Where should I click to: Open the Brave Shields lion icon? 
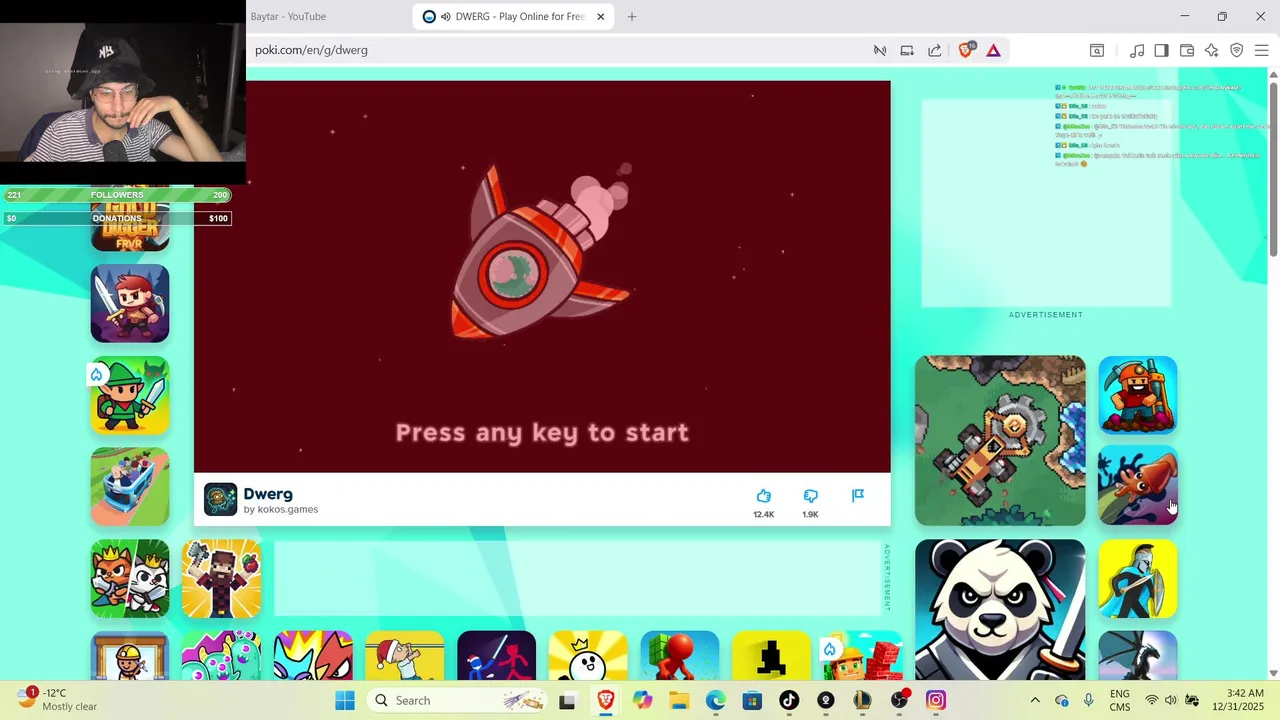(x=966, y=50)
